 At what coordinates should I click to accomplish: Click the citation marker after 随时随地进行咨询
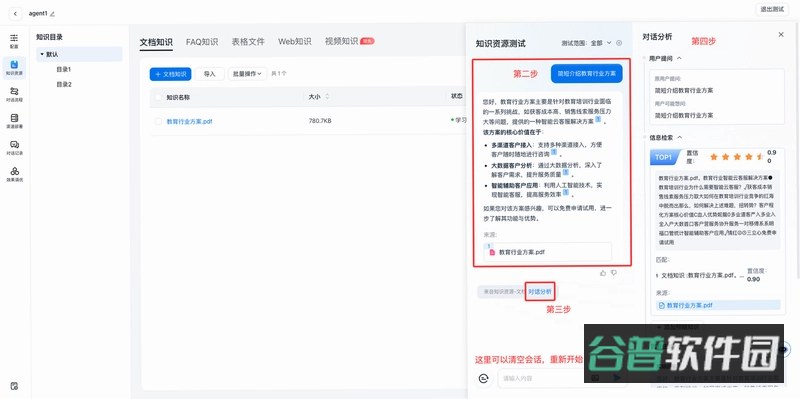554,152
